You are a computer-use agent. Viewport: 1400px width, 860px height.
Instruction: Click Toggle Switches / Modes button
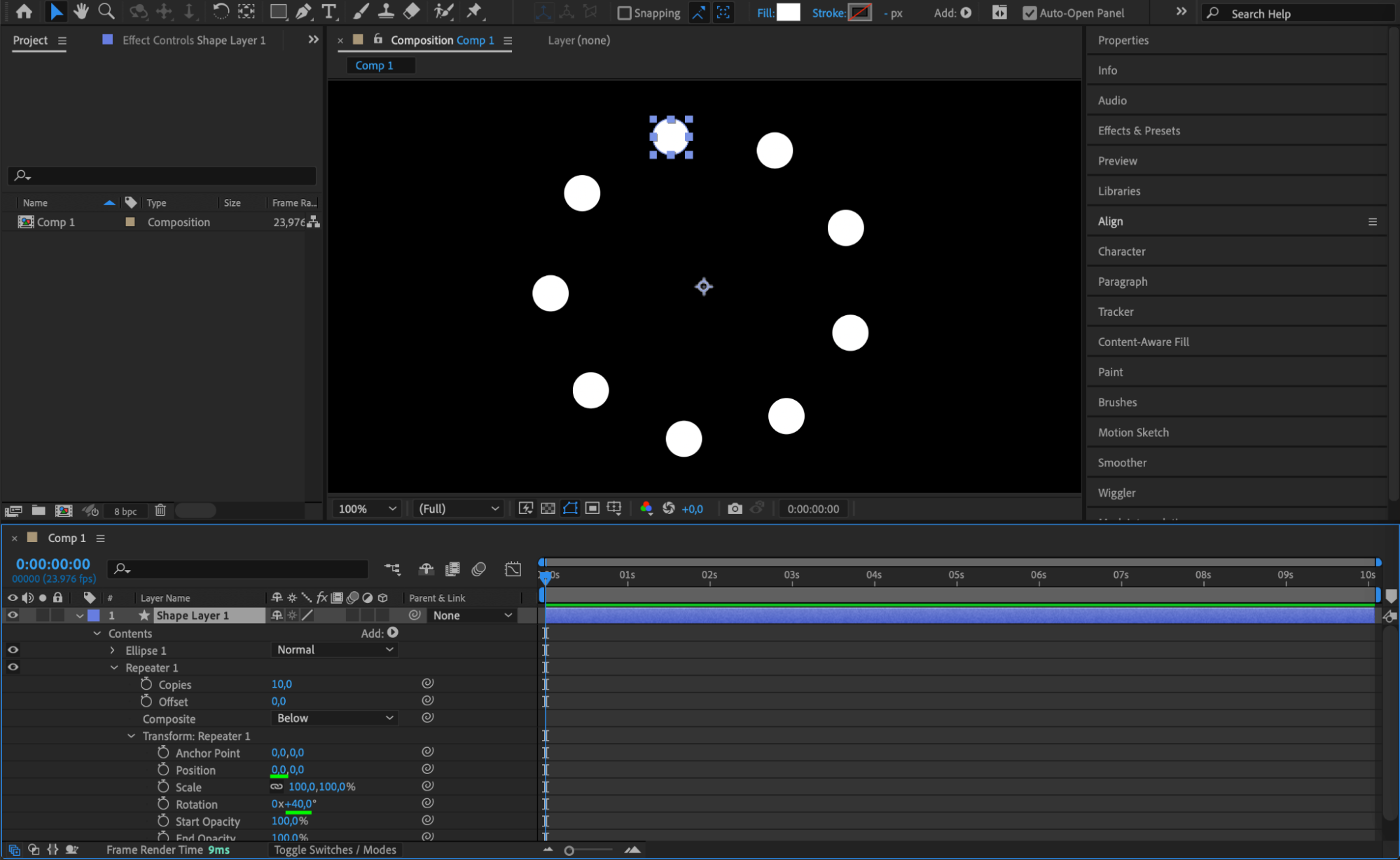(x=335, y=849)
